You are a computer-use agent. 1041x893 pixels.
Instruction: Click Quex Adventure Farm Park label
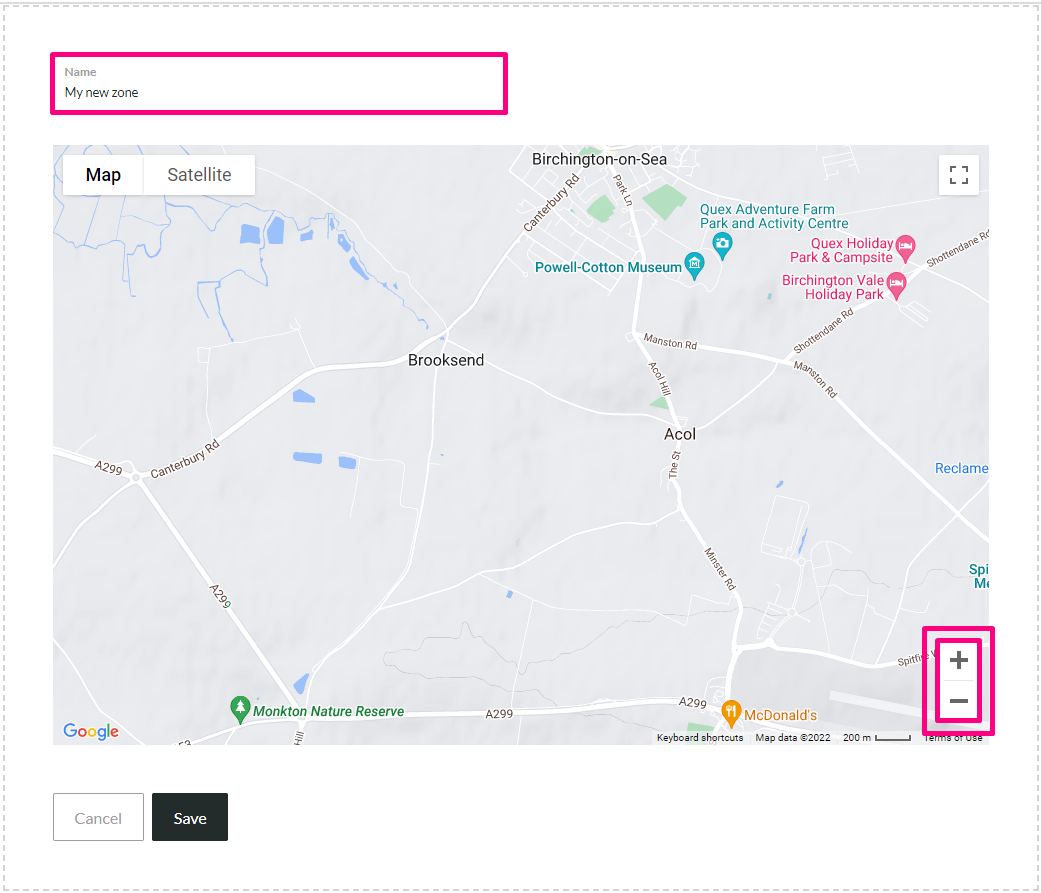773,216
